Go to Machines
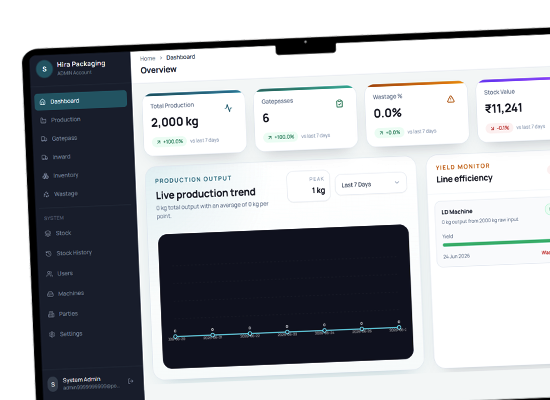This screenshot has height=400, width=550. 89,293
